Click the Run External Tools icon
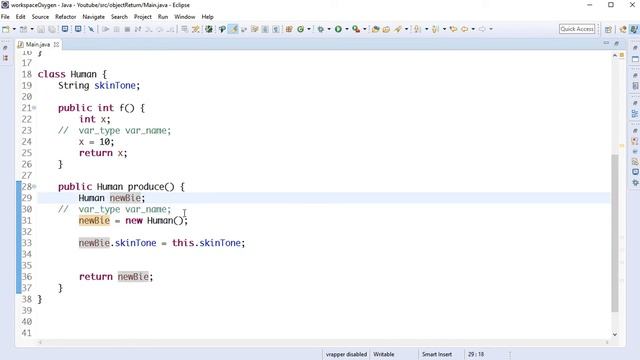 (x=356, y=29)
